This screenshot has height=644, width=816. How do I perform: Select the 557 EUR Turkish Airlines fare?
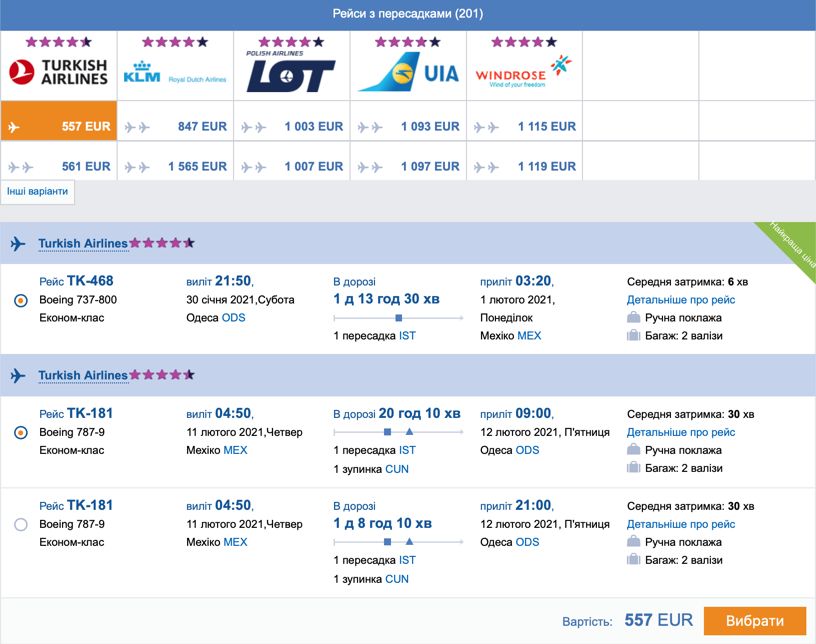(59, 121)
